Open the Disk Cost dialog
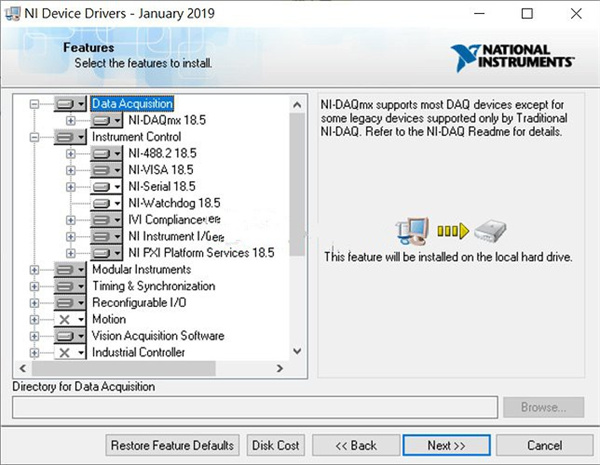Viewport: 600px width, 465px height. pyautogui.click(x=276, y=445)
